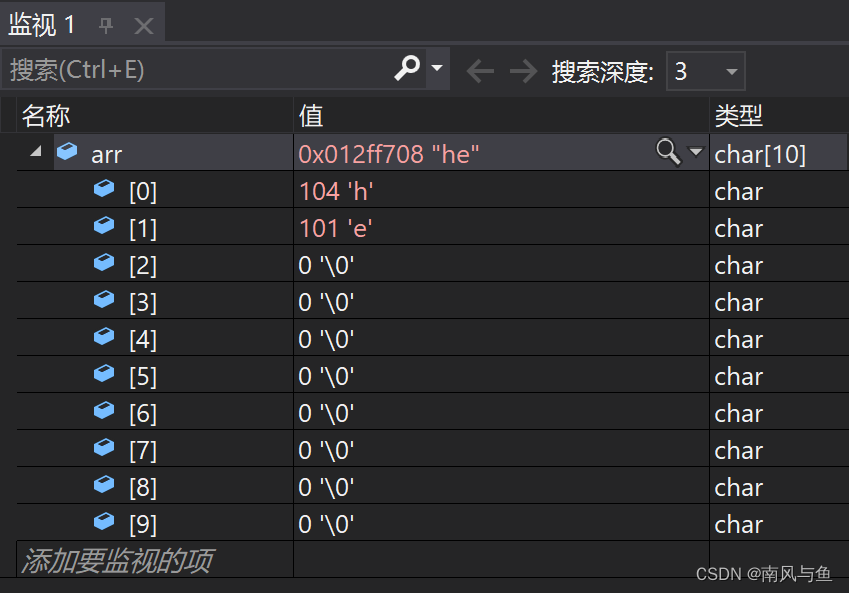Select the [0] element name
The width and height of the screenshot is (849, 593).
coord(143,192)
